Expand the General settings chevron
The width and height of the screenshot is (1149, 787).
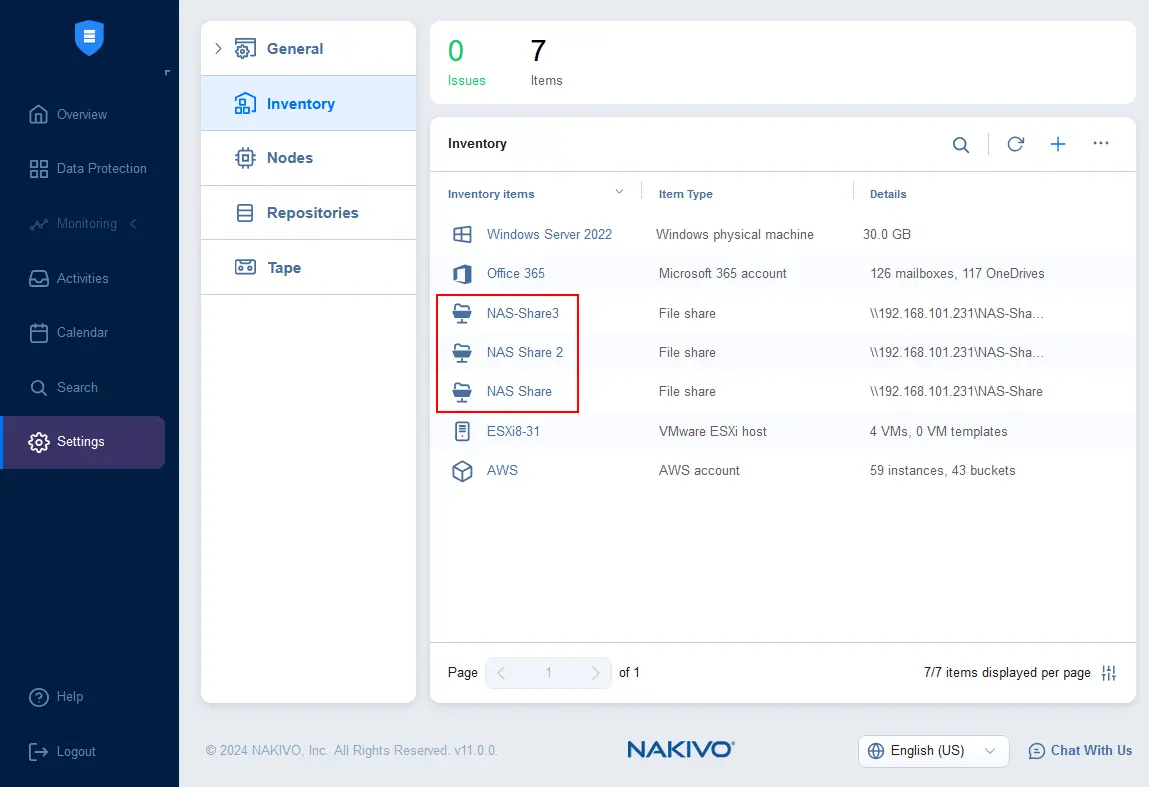tap(218, 48)
